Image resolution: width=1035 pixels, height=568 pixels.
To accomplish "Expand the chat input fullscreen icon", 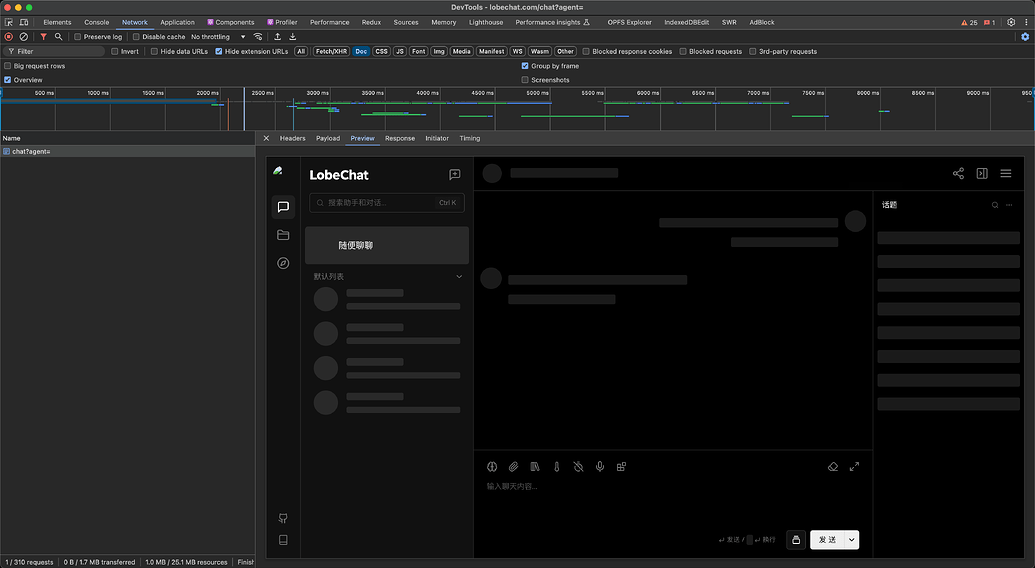I will tap(854, 467).
